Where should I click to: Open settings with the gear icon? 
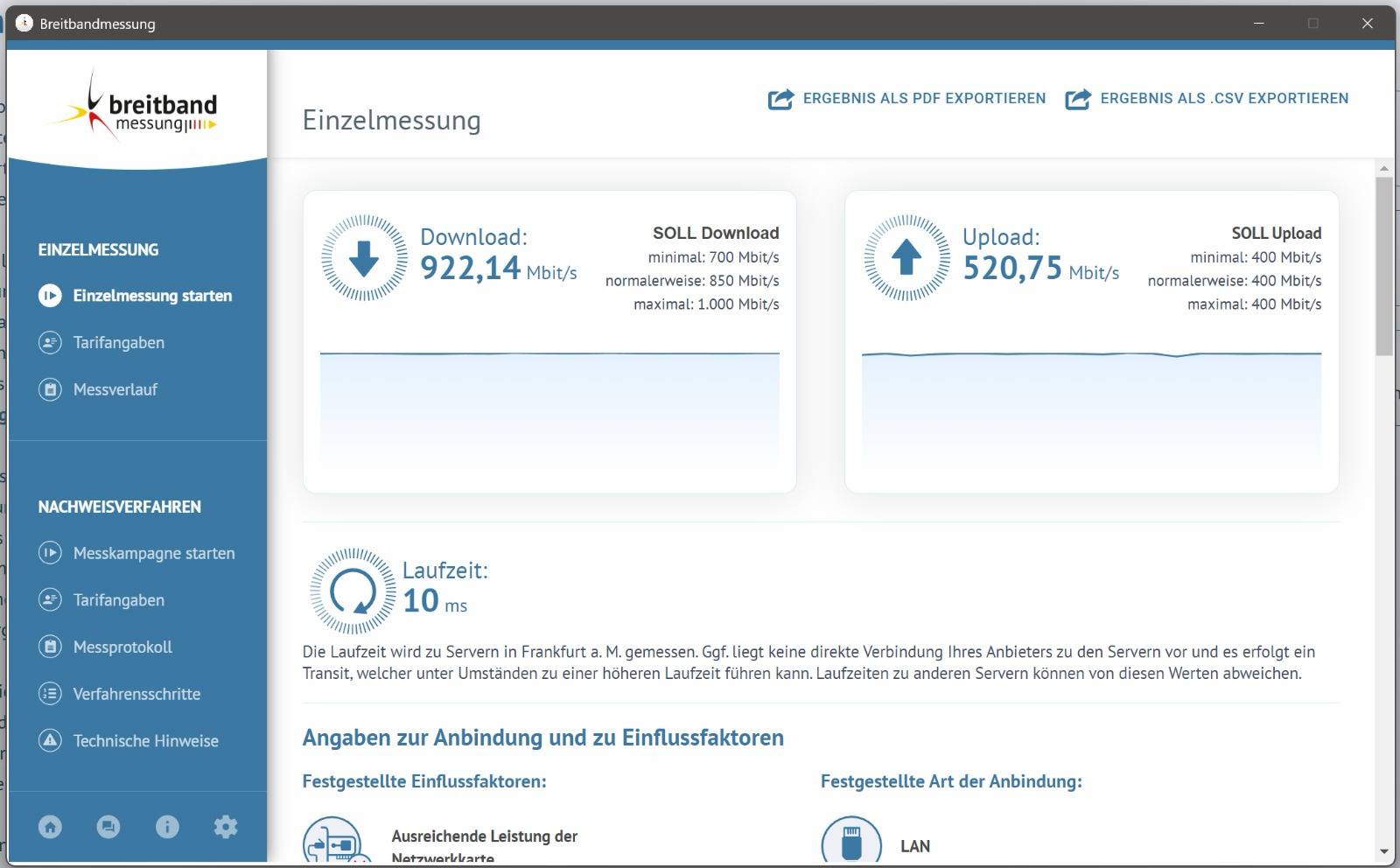point(226,827)
